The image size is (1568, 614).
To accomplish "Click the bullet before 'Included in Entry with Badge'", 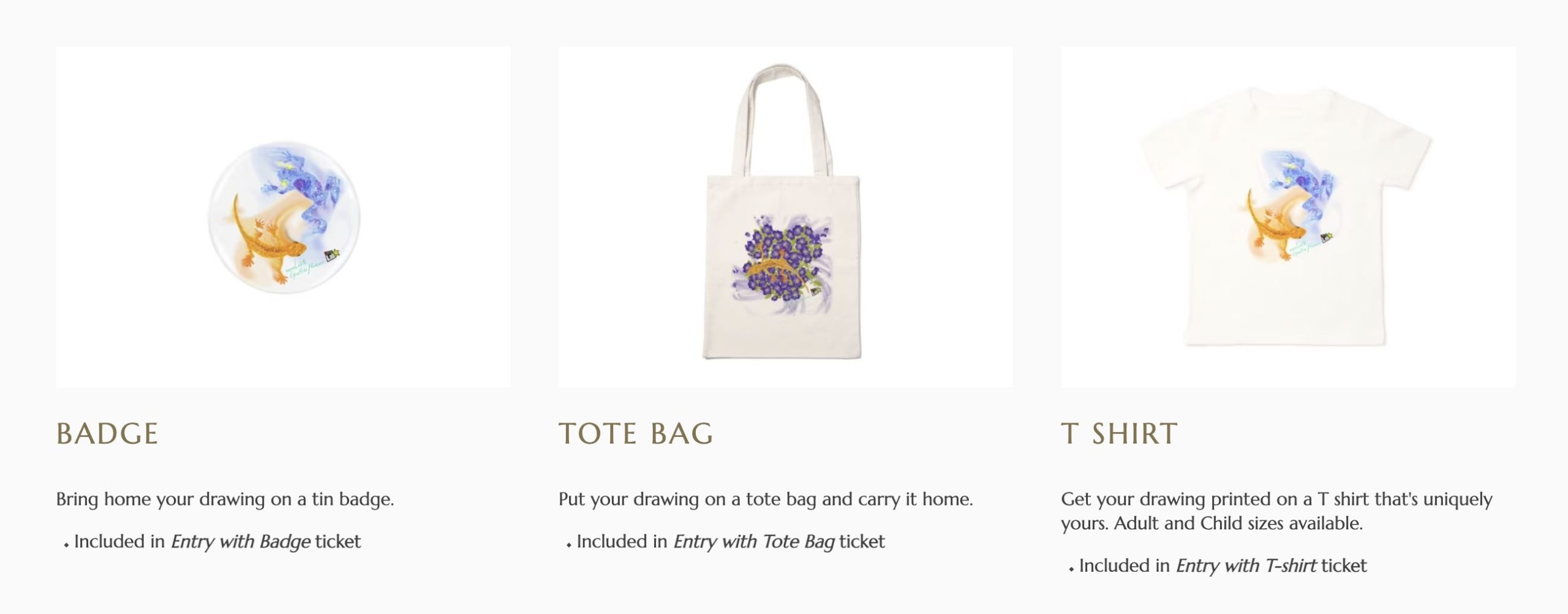I will (66, 544).
